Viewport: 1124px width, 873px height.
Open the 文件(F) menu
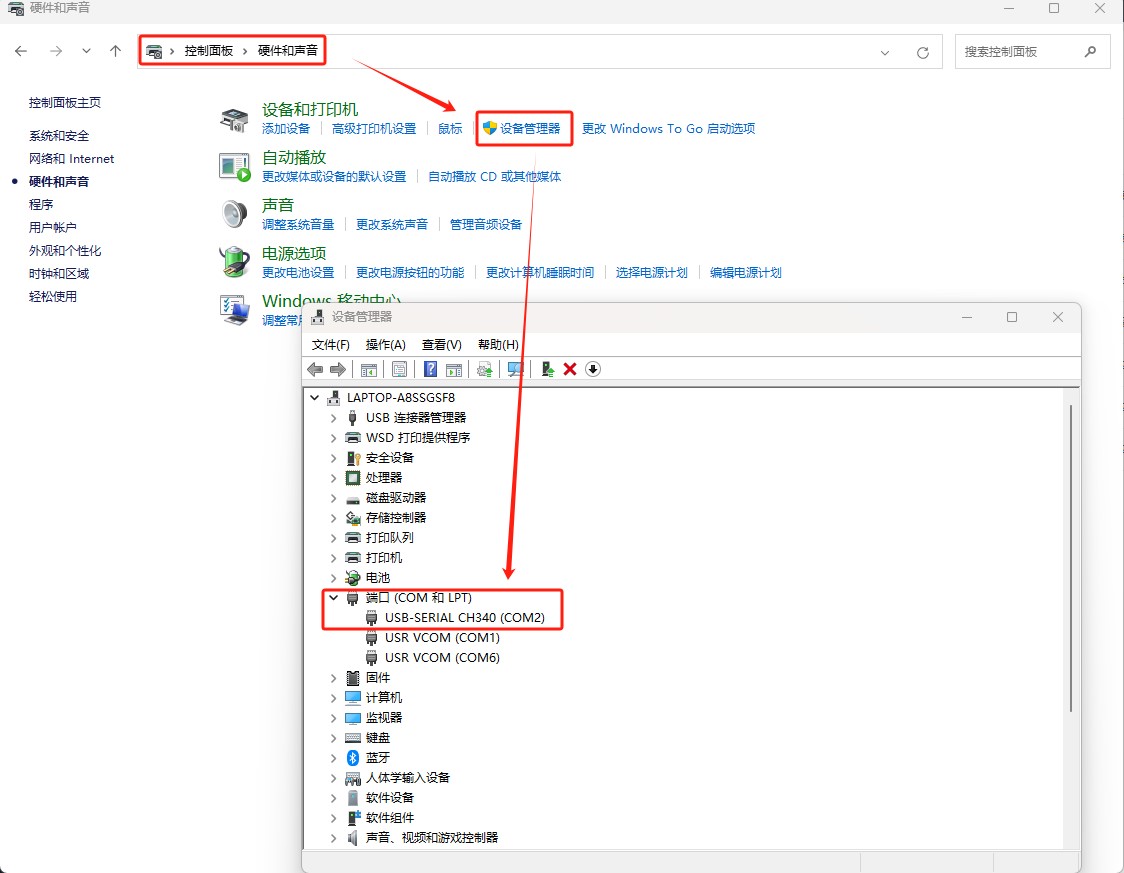pyautogui.click(x=330, y=345)
